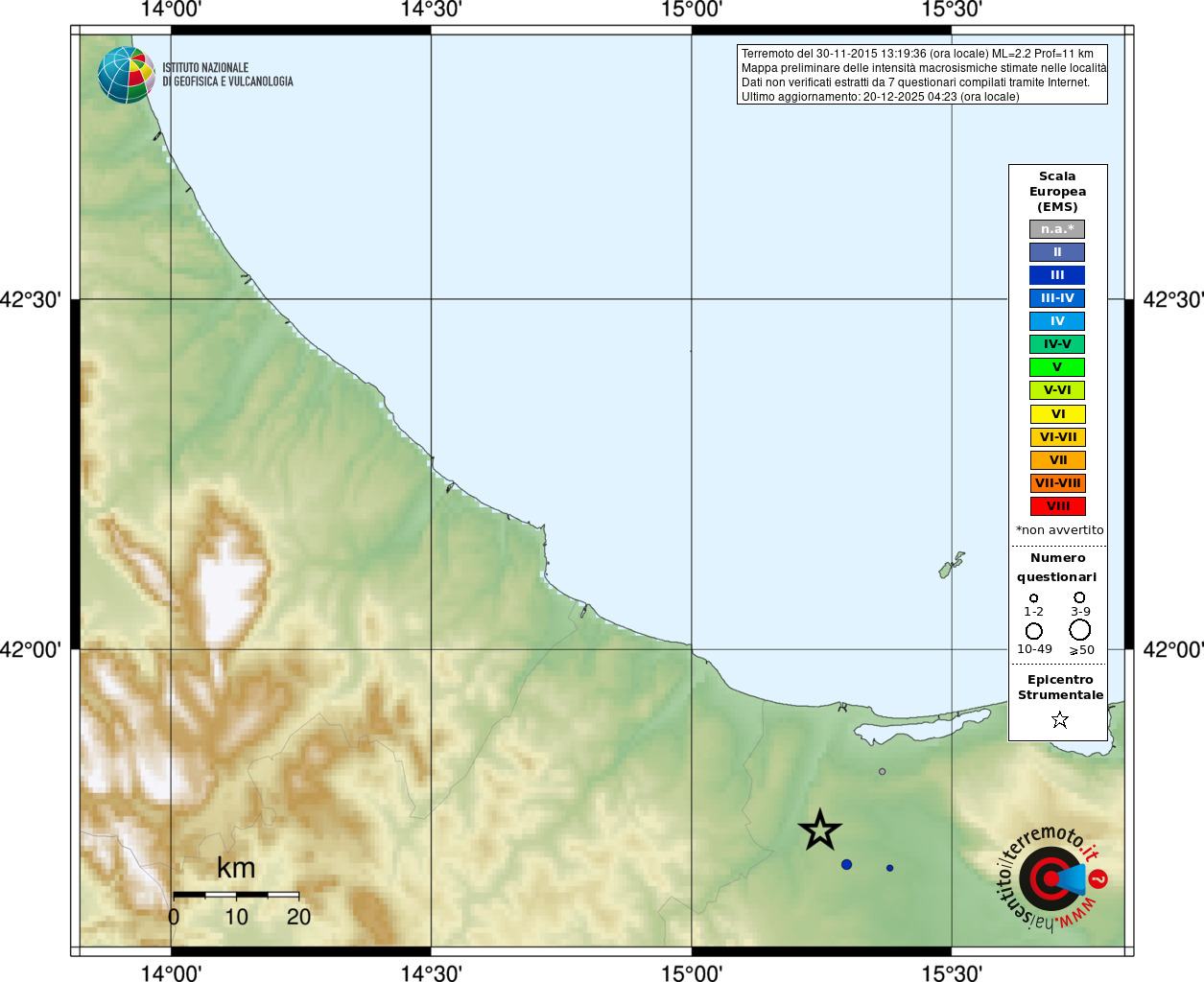Click the left 42°30' latitude label
The width and height of the screenshot is (1204, 982).
pyautogui.click(x=31, y=299)
